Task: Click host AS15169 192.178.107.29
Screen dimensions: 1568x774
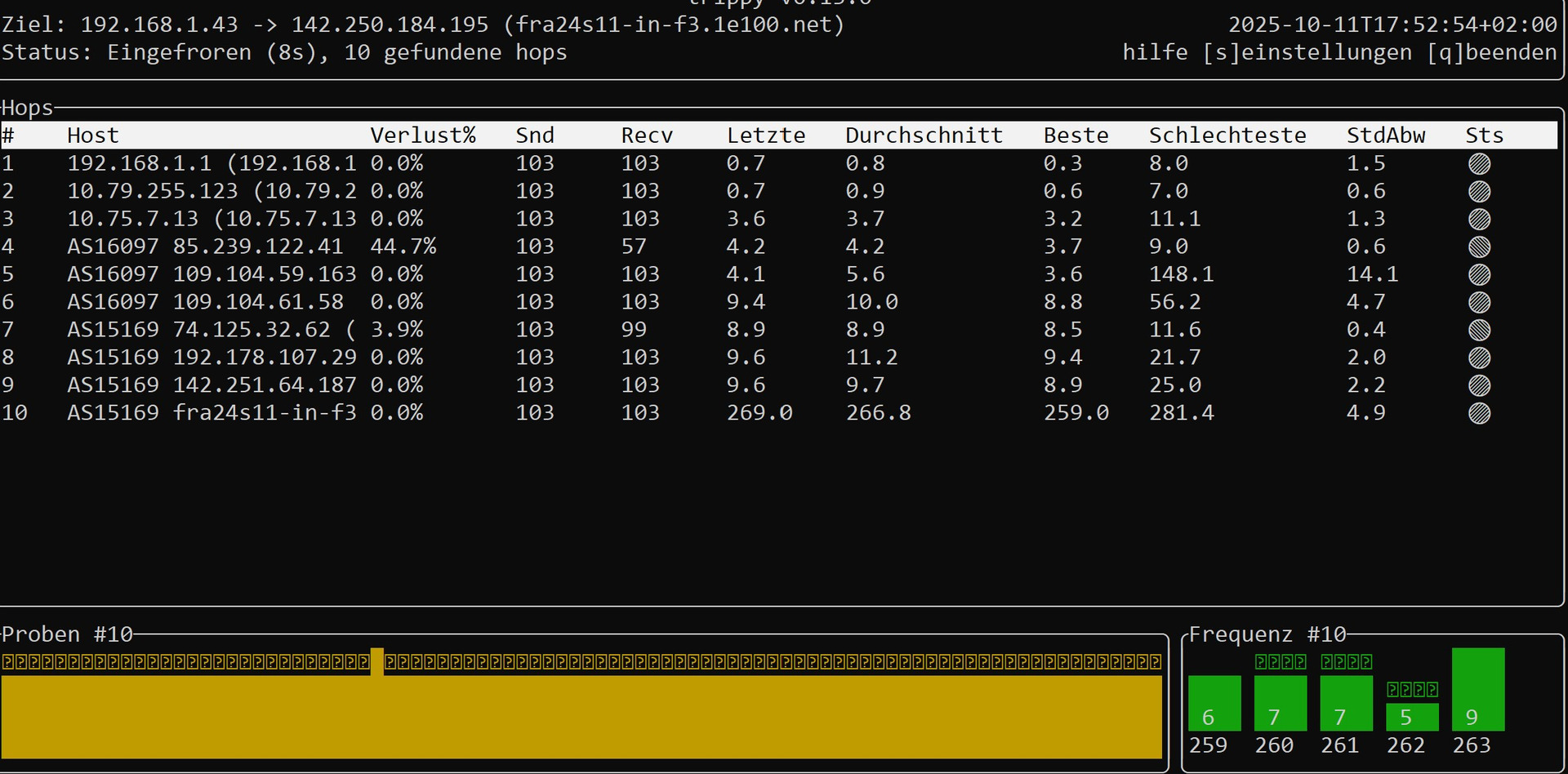Action: point(212,358)
